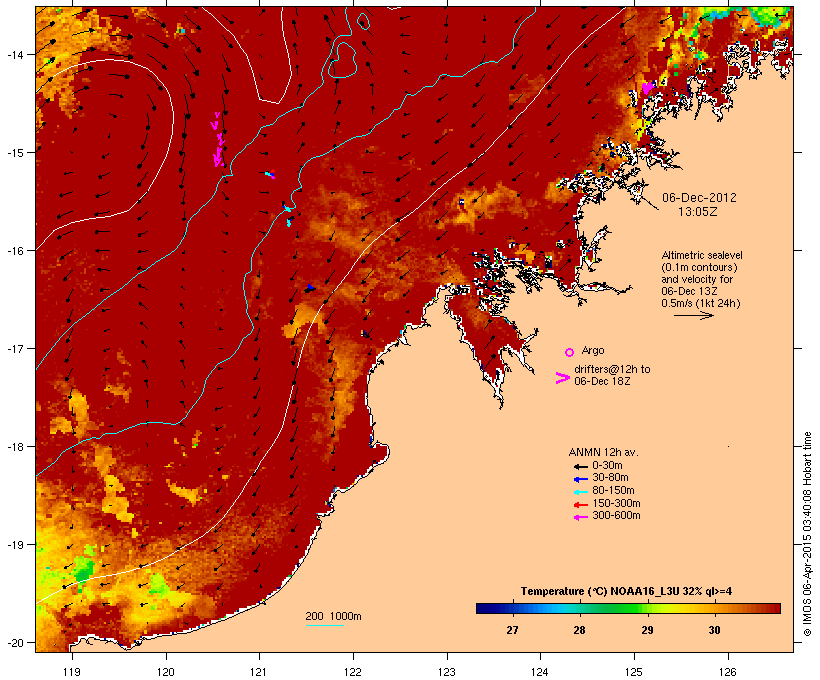
Task: Click the red 150-300m legend arrow
Action: coord(581,505)
